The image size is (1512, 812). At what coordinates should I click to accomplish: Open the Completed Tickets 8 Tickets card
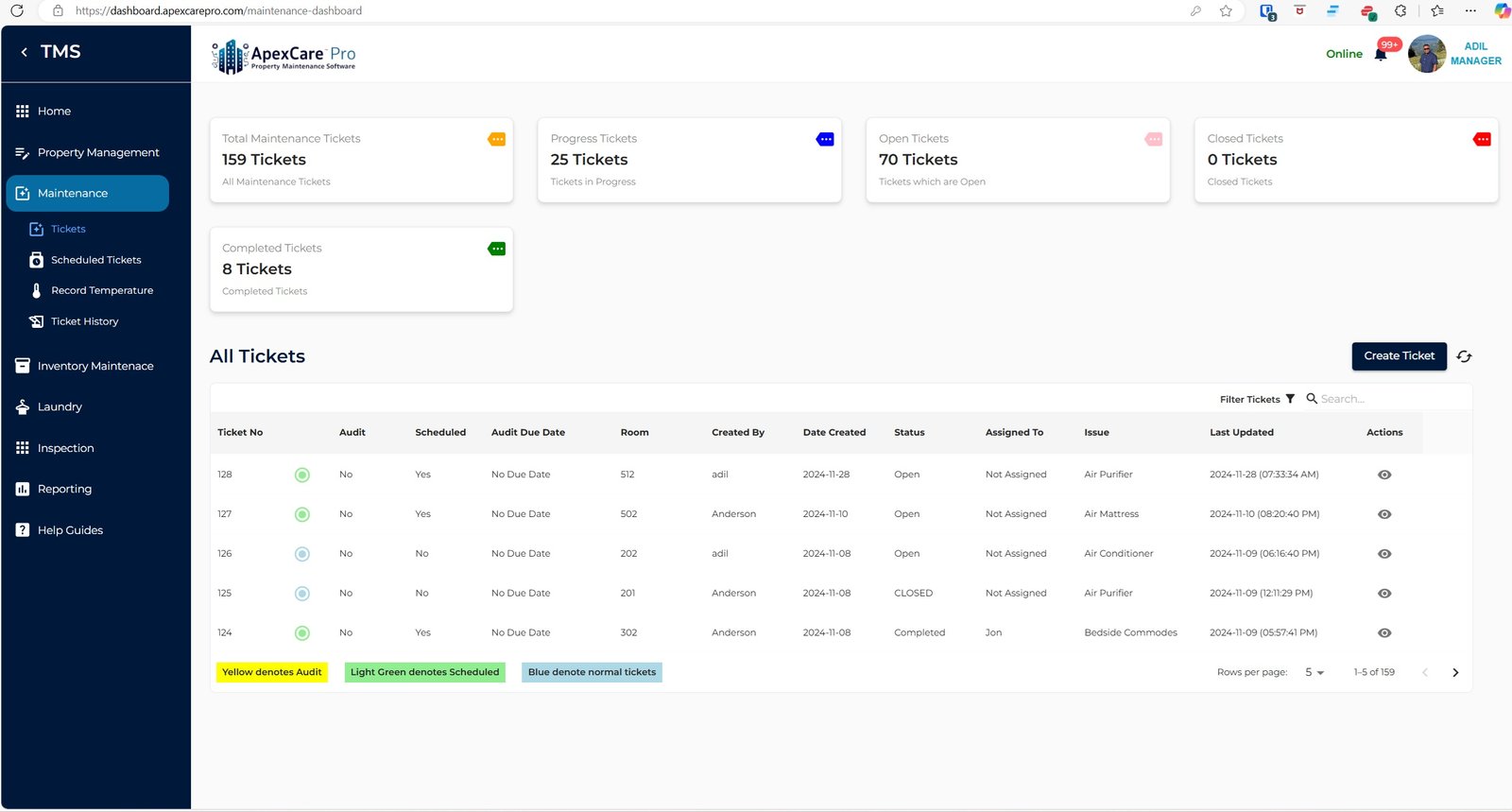361,269
